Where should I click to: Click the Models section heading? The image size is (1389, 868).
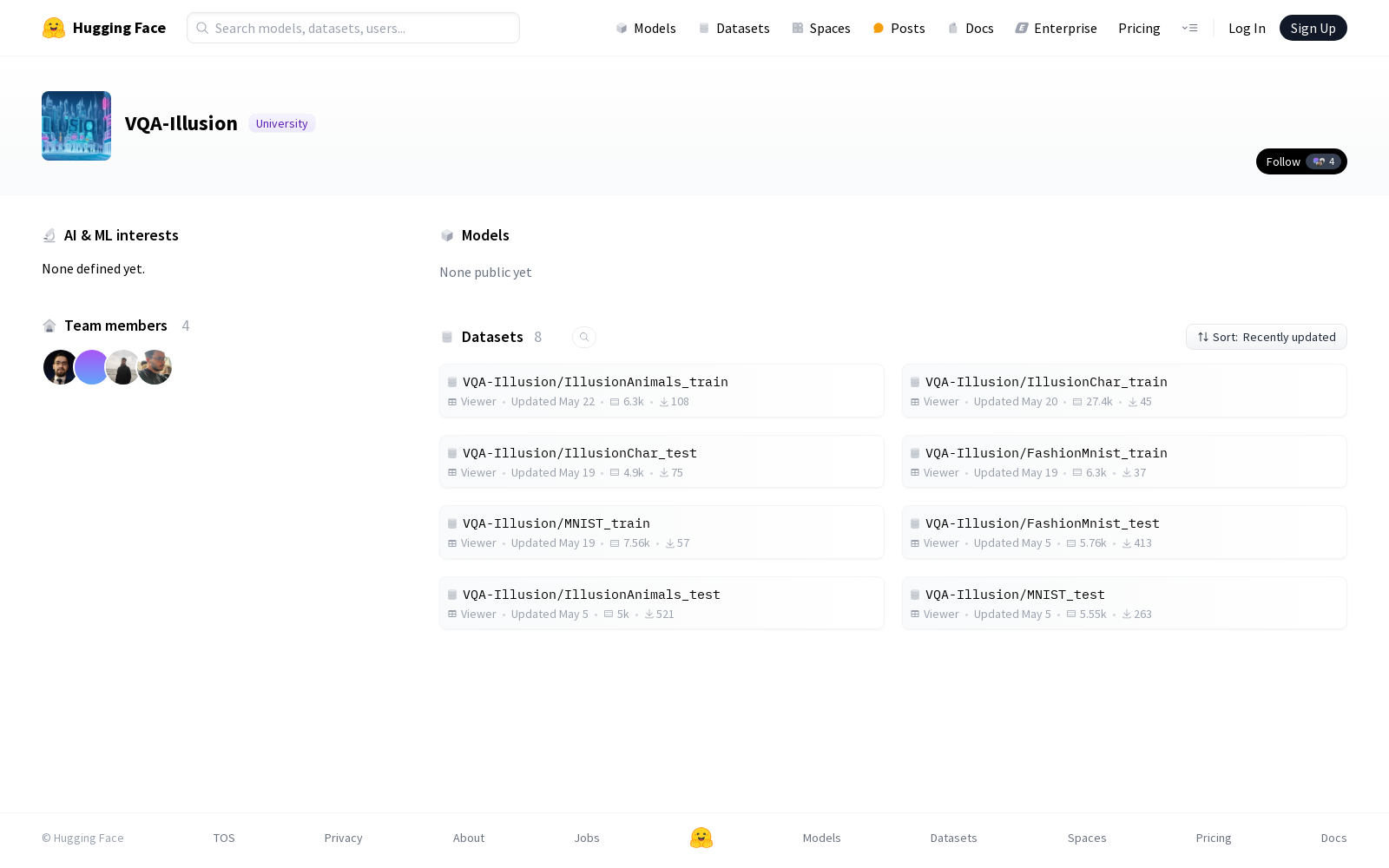click(x=485, y=235)
